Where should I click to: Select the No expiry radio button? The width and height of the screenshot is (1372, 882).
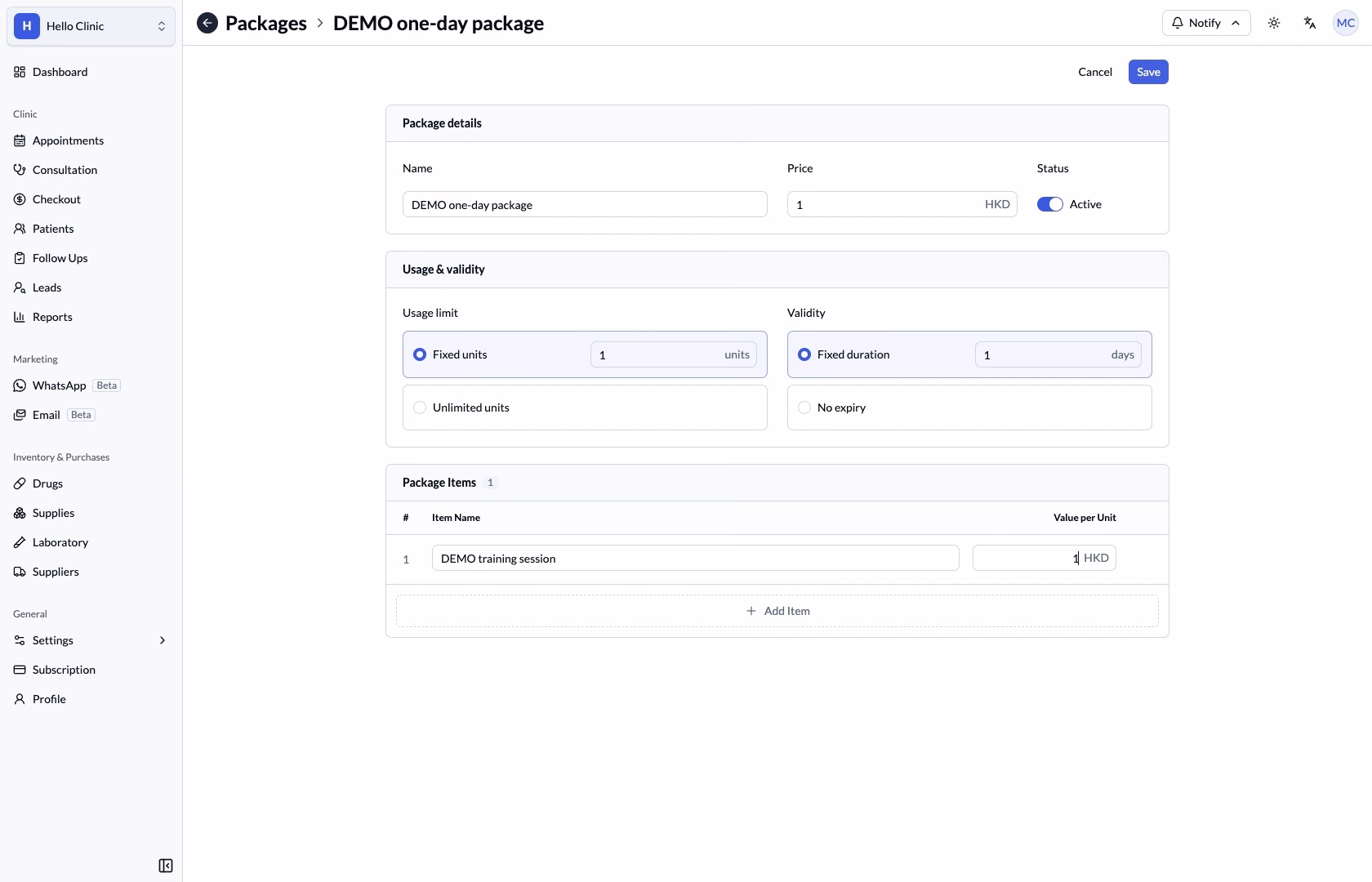[x=804, y=408]
